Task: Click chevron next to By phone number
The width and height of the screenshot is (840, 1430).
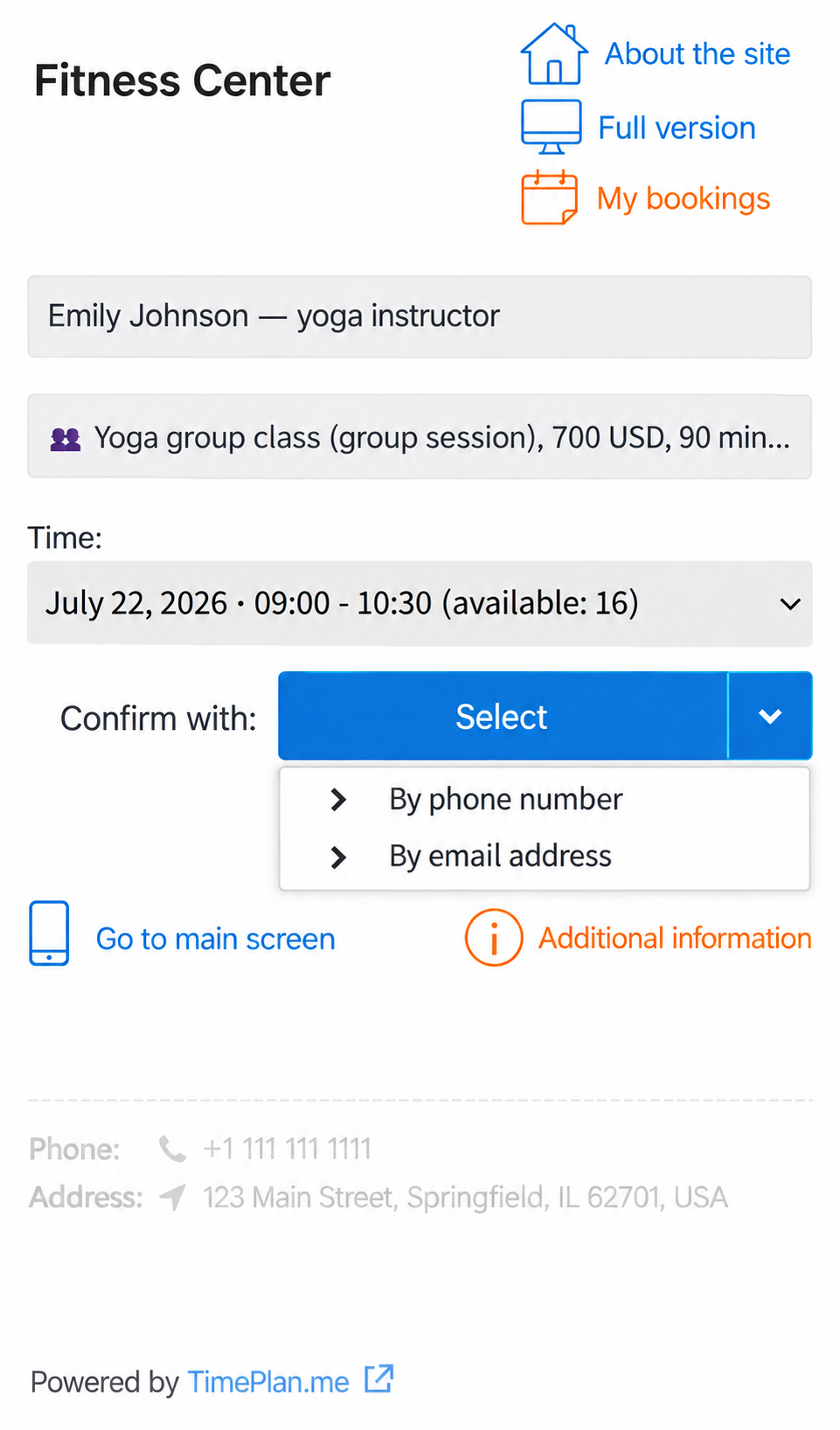Action: 339,800
